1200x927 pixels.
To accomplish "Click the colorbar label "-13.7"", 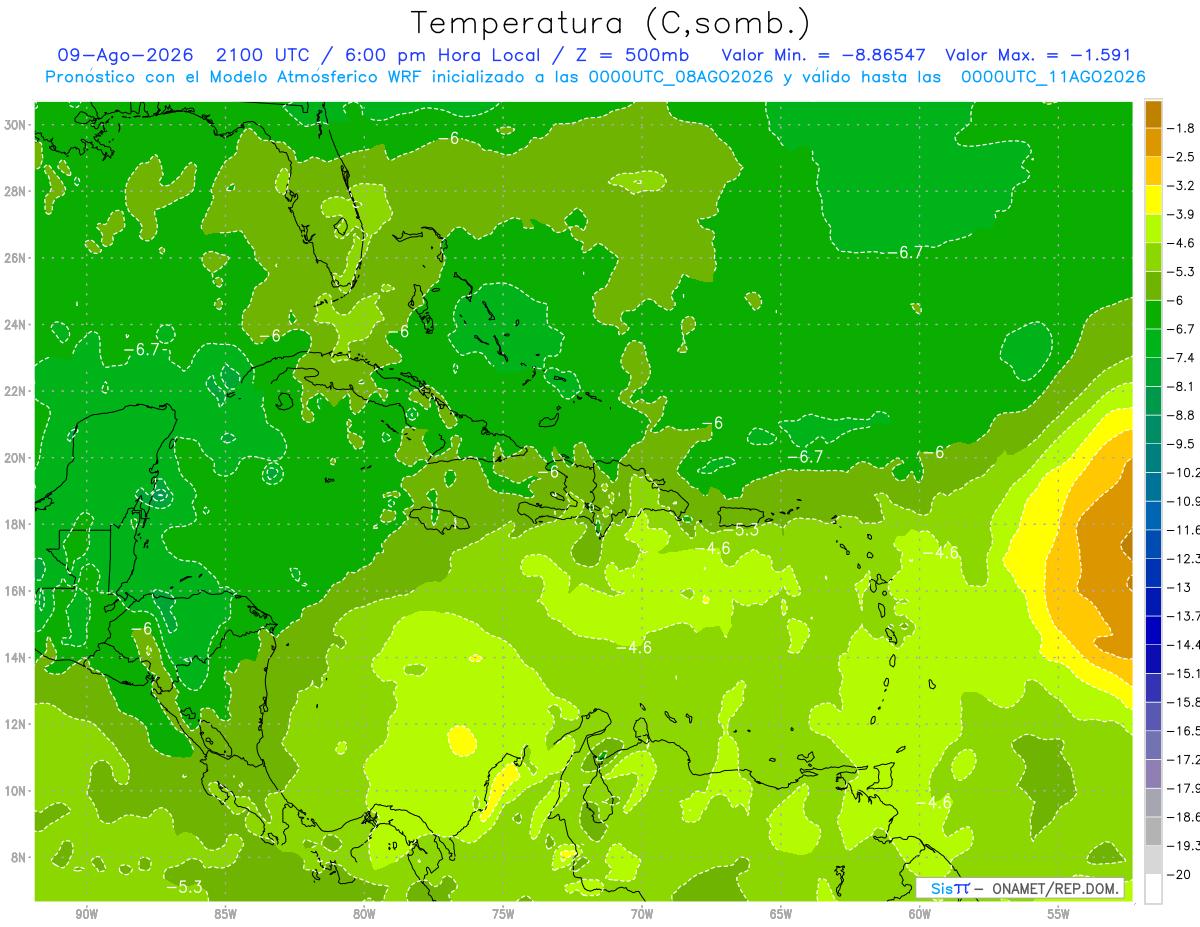I will pyautogui.click(x=1184, y=616).
